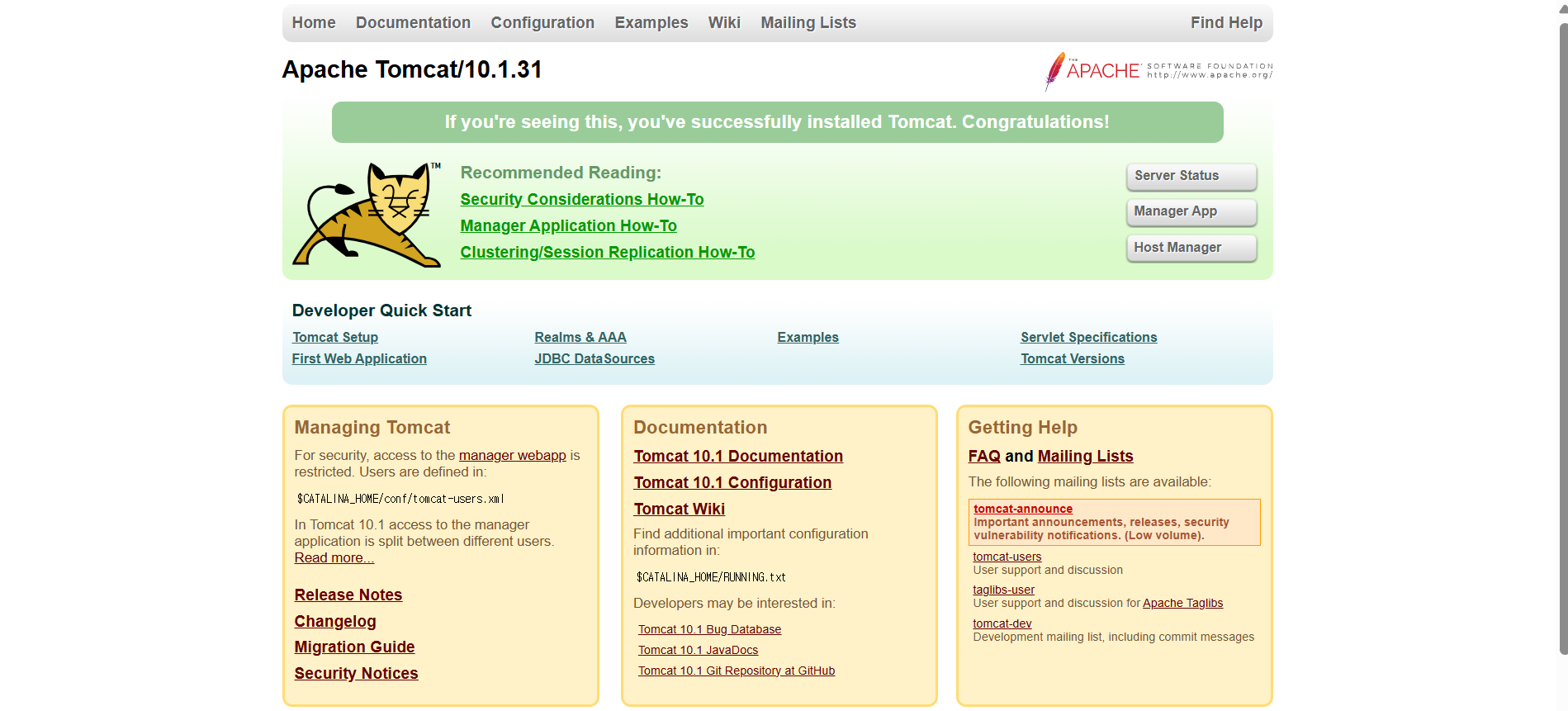
Task: Follow the Apache Taglibs link
Action: point(1182,603)
